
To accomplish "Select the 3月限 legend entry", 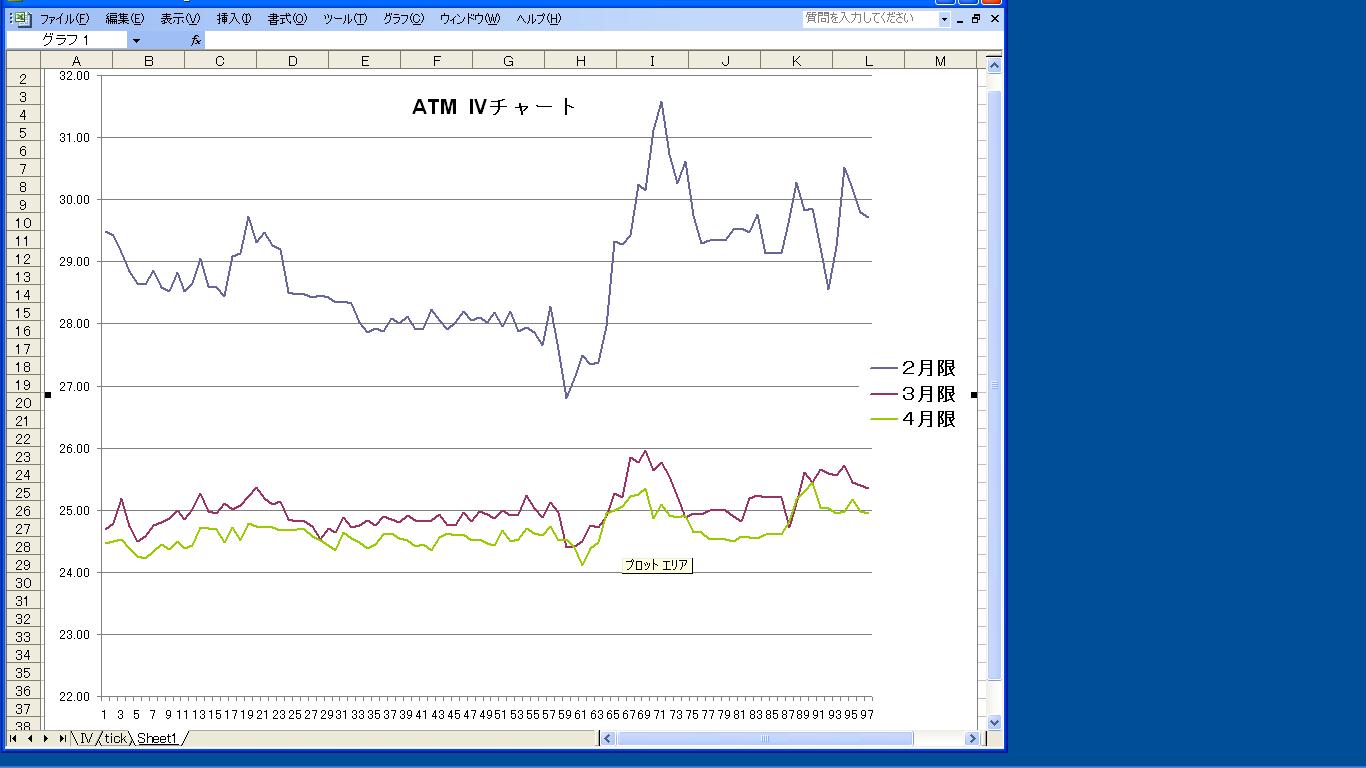I will point(913,394).
